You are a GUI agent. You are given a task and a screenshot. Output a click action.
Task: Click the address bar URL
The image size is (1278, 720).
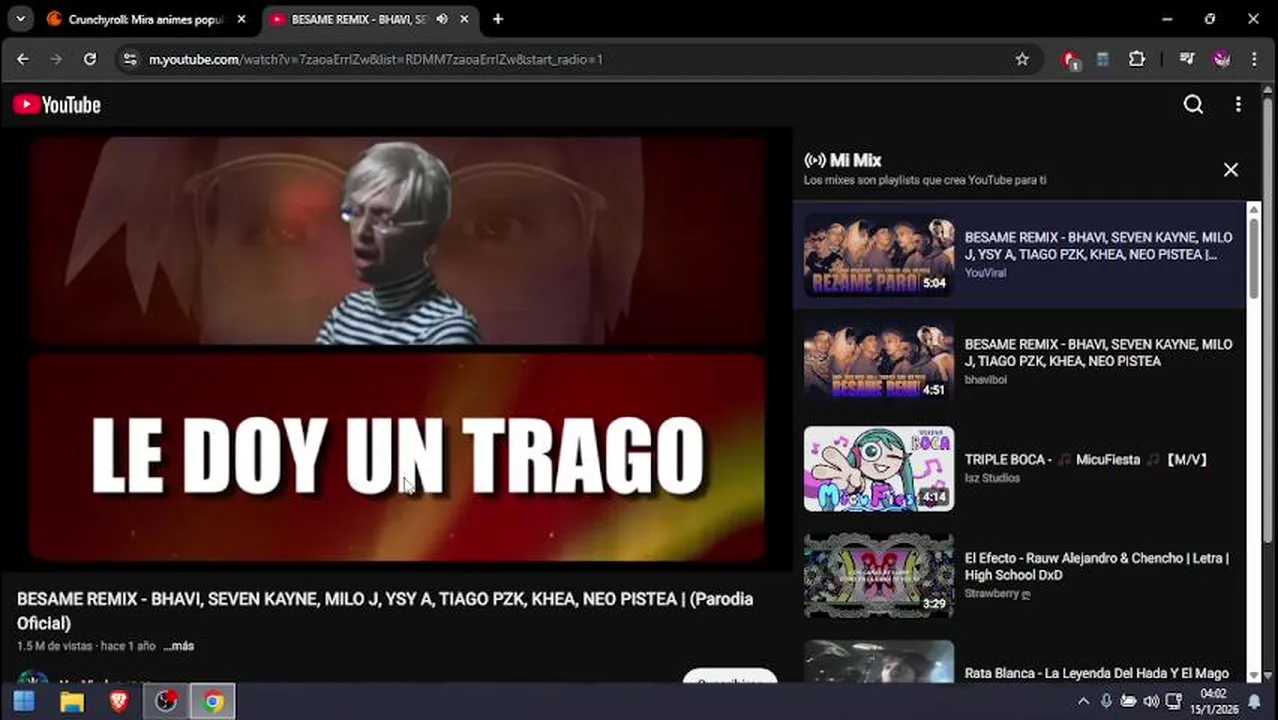(x=375, y=59)
